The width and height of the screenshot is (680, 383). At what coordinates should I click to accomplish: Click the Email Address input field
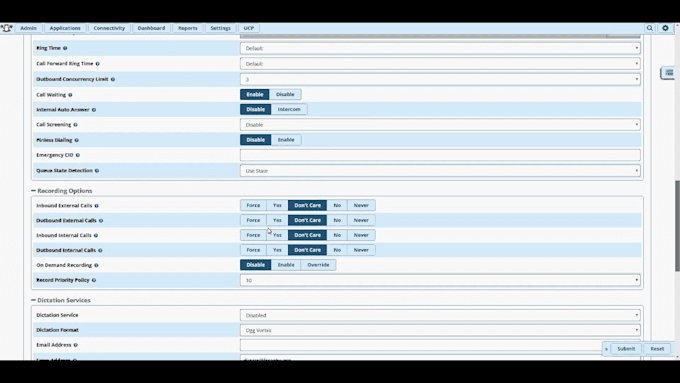tap(440, 345)
